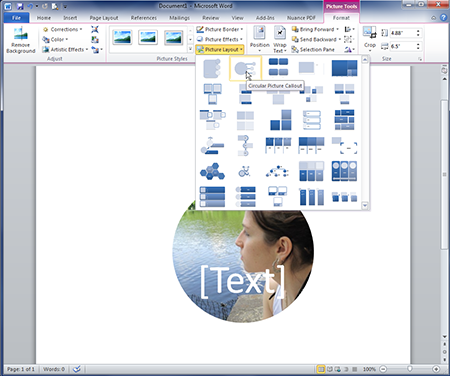
Task: Select the Crop tool icon
Action: [x=369, y=33]
